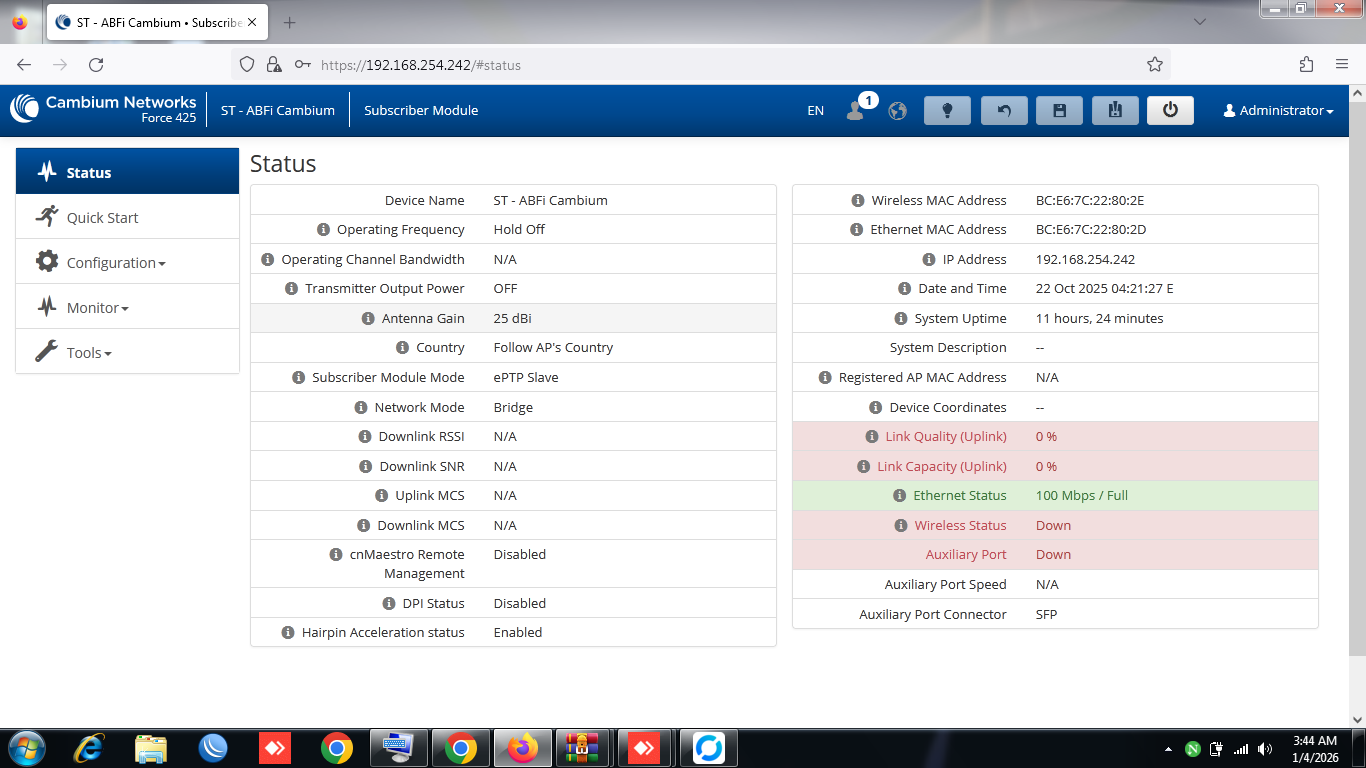1366x768 pixels.
Task: Click the globe internet status icon
Action: point(898,111)
